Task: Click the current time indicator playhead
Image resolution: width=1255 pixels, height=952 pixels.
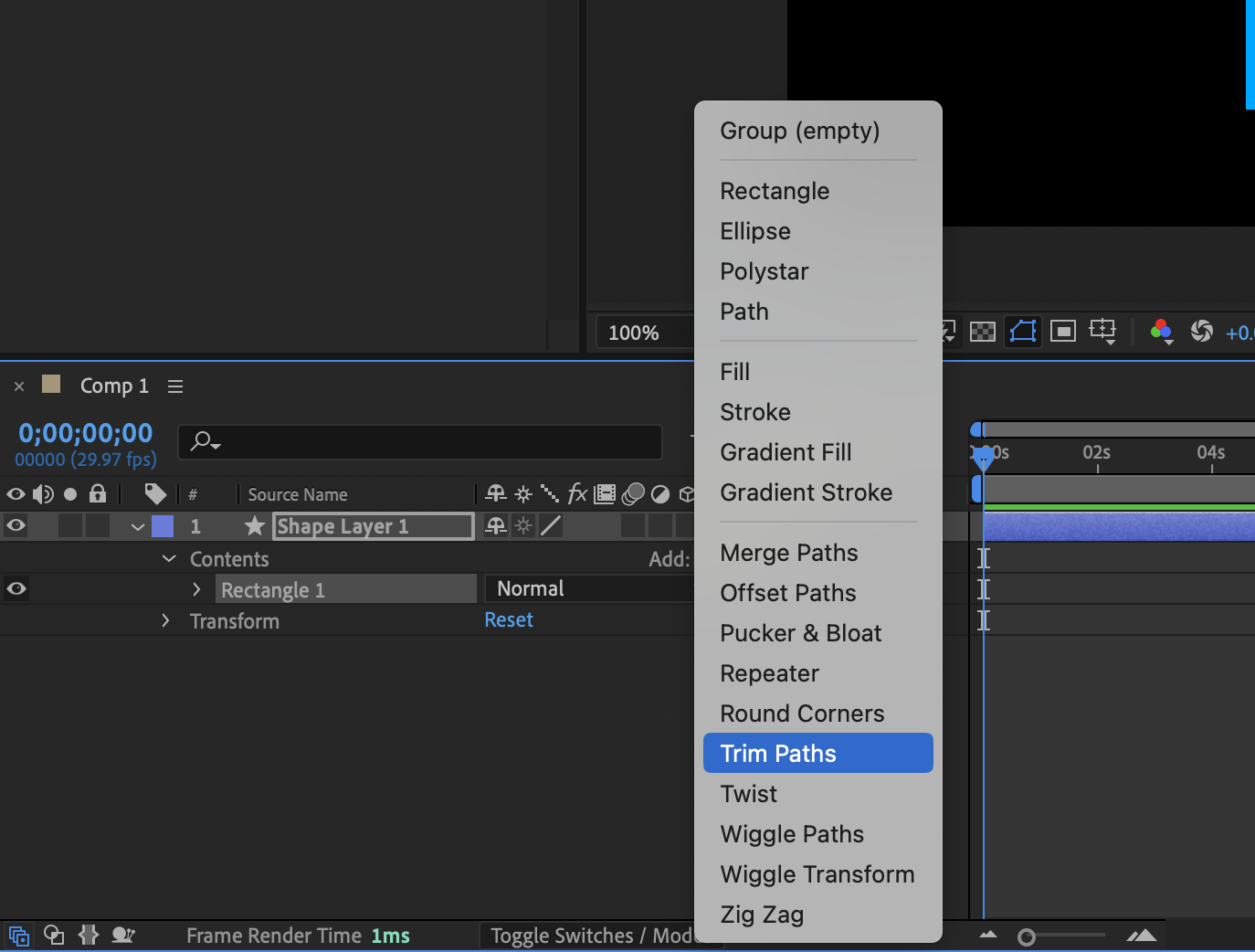Action: [984, 458]
